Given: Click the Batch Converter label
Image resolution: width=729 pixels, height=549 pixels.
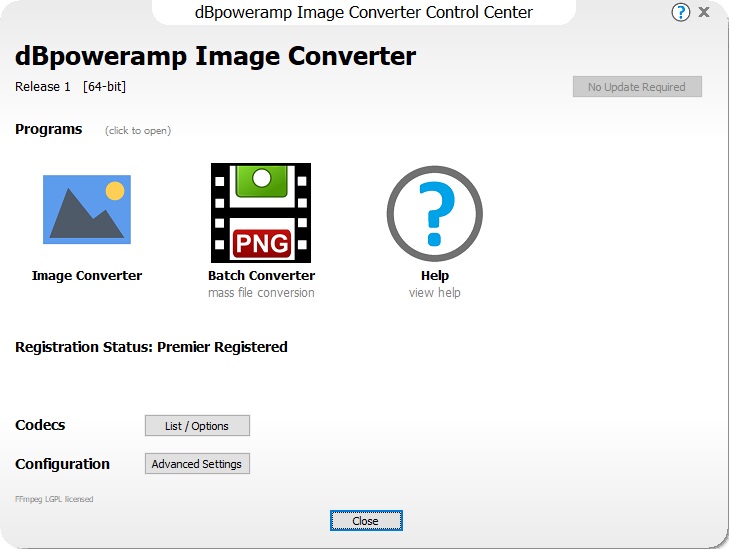Looking at the screenshot, I should click(x=261, y=276).
